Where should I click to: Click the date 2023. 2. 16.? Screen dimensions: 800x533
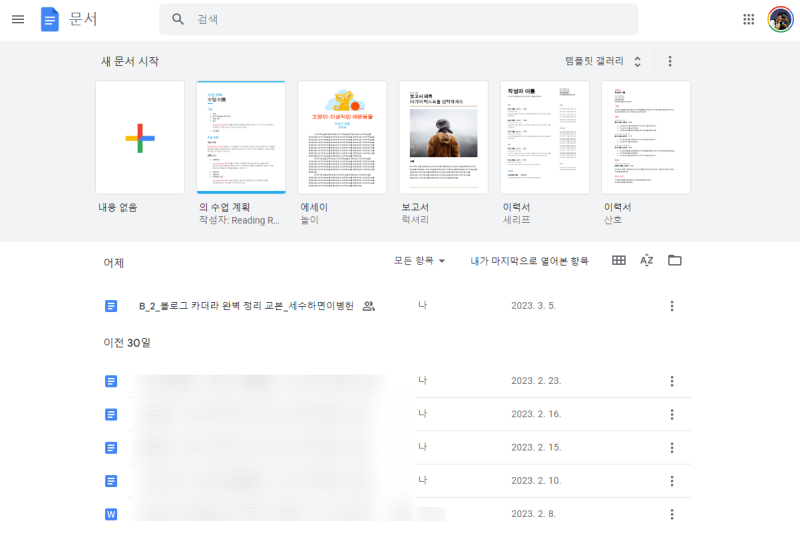536,414
